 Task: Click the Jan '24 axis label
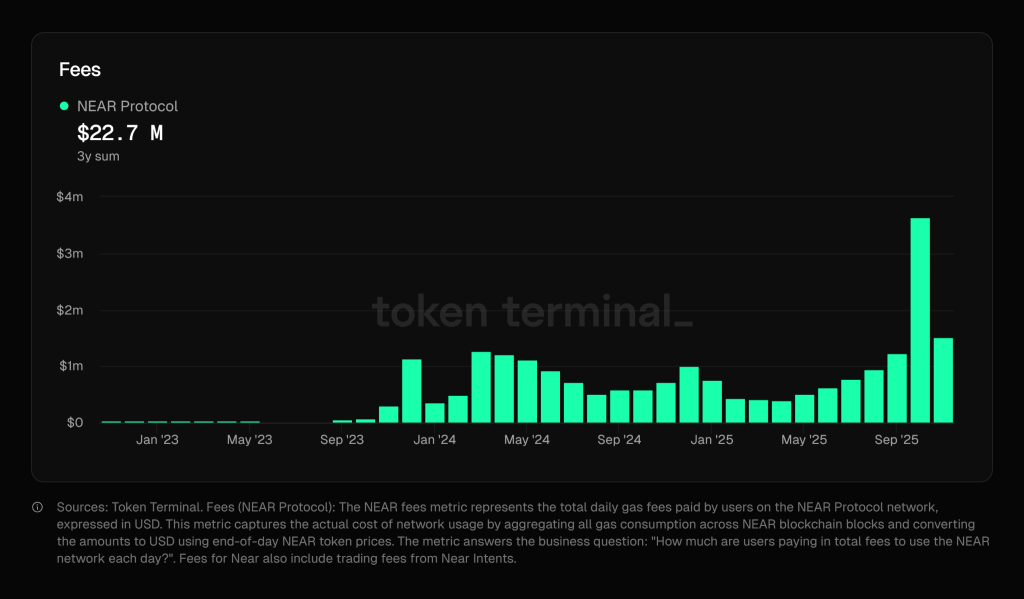[434, 438]
